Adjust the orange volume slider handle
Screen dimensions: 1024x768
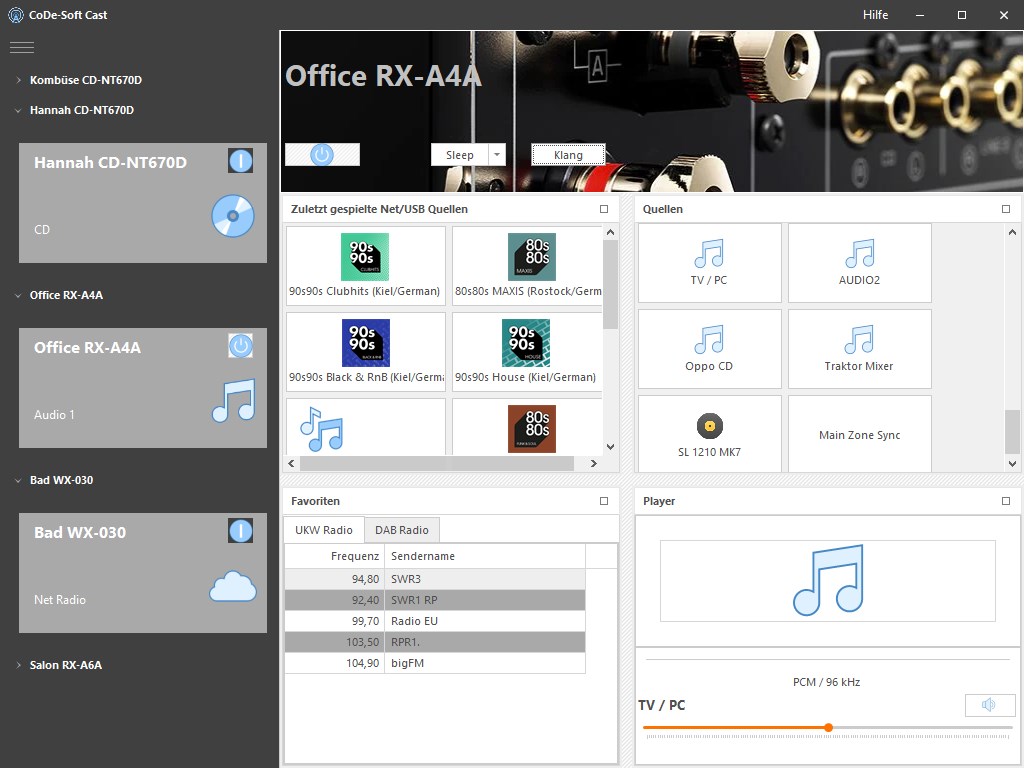[x=828, y=727]
